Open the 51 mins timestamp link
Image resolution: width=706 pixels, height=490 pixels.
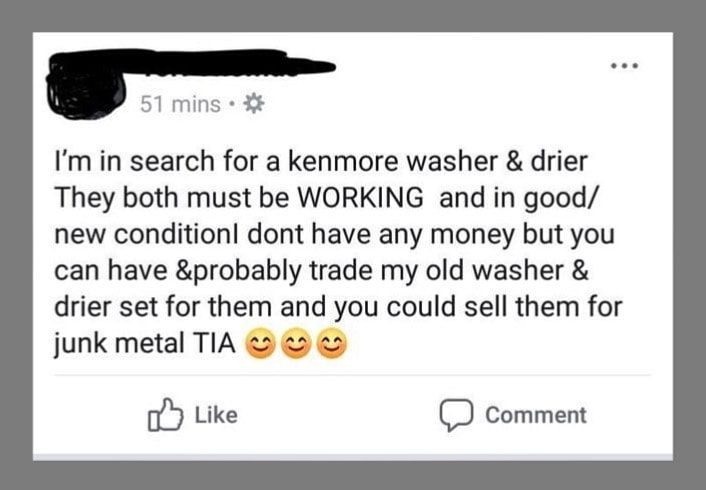click(180, 104)
